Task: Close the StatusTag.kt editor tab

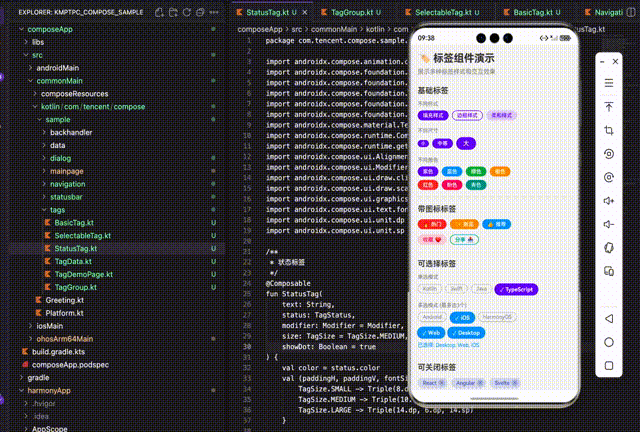Action: (304, 13)
